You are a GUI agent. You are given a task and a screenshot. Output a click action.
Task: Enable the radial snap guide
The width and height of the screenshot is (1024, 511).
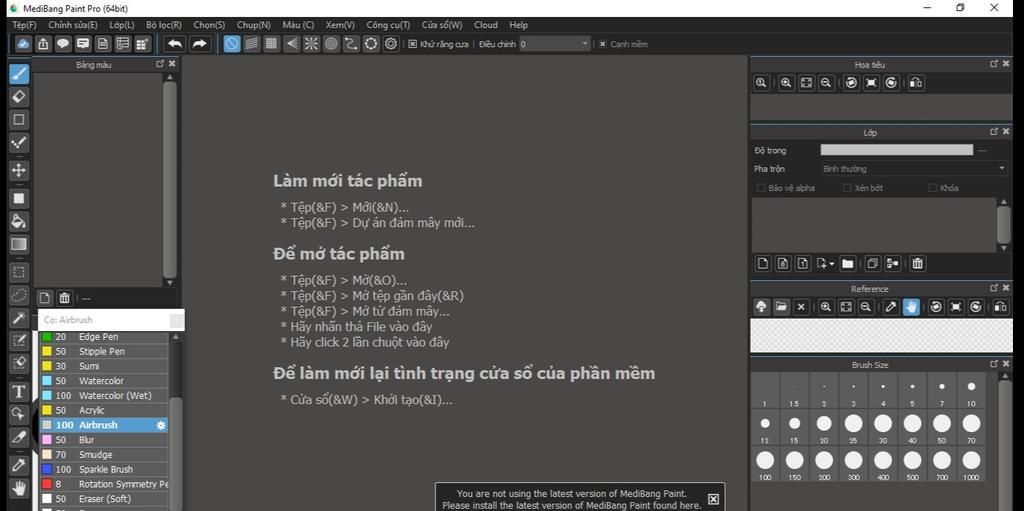coord(312,44)
